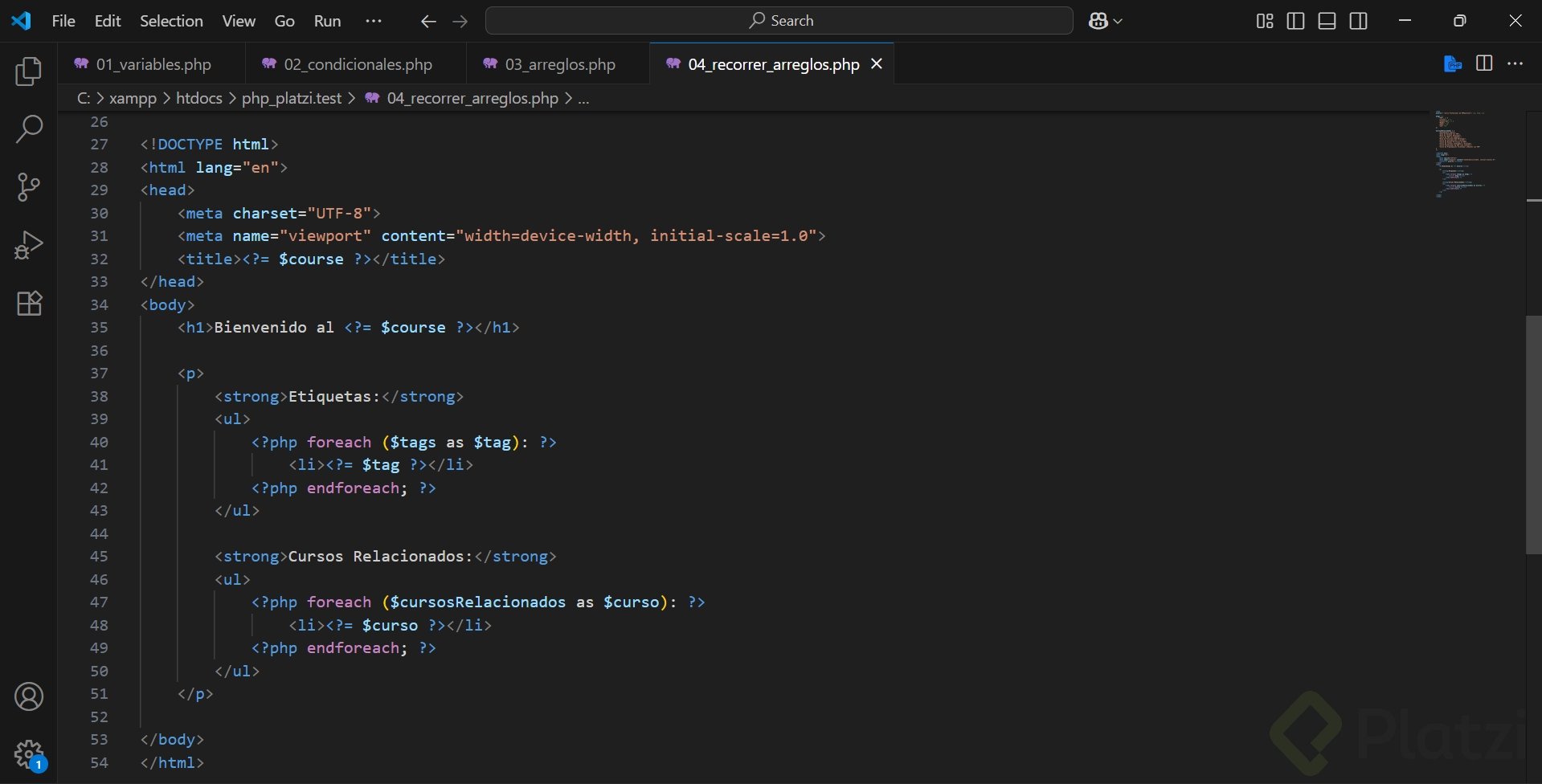
Task: Open Source Control view
Action: tap(29, 187)
